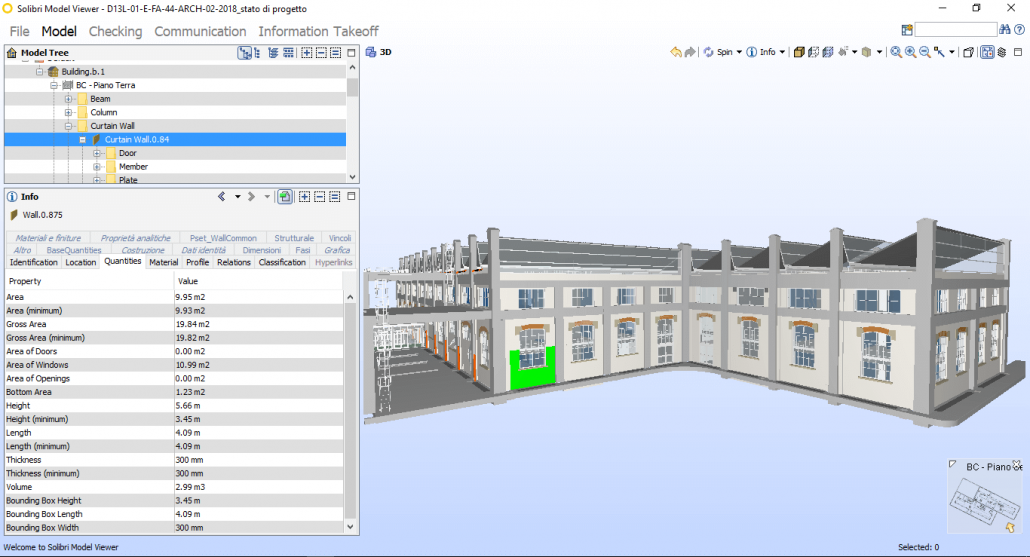The image size is (1030, 557).
Task: Click the binoculars find icon
Action: (x=1004, y=30)
